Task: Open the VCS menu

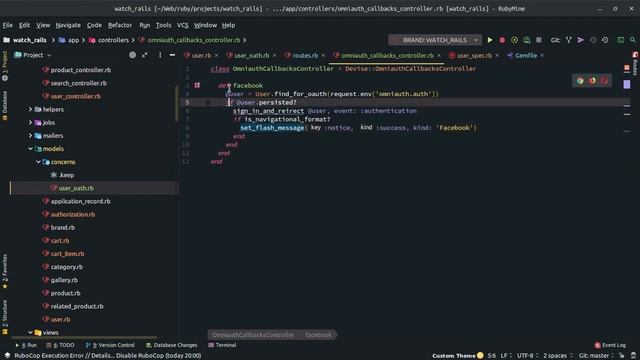Action: (182, 25)
